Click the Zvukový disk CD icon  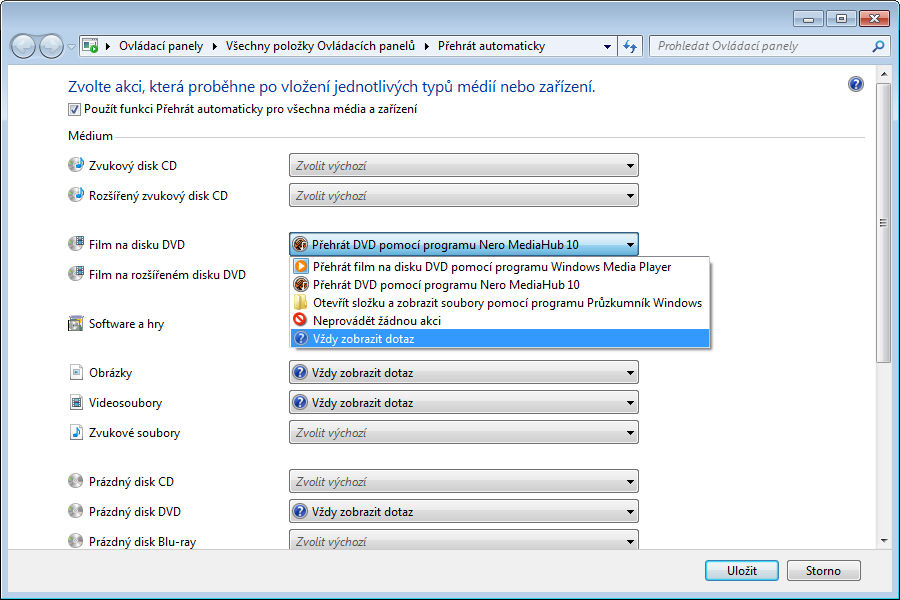coord(75,165)
